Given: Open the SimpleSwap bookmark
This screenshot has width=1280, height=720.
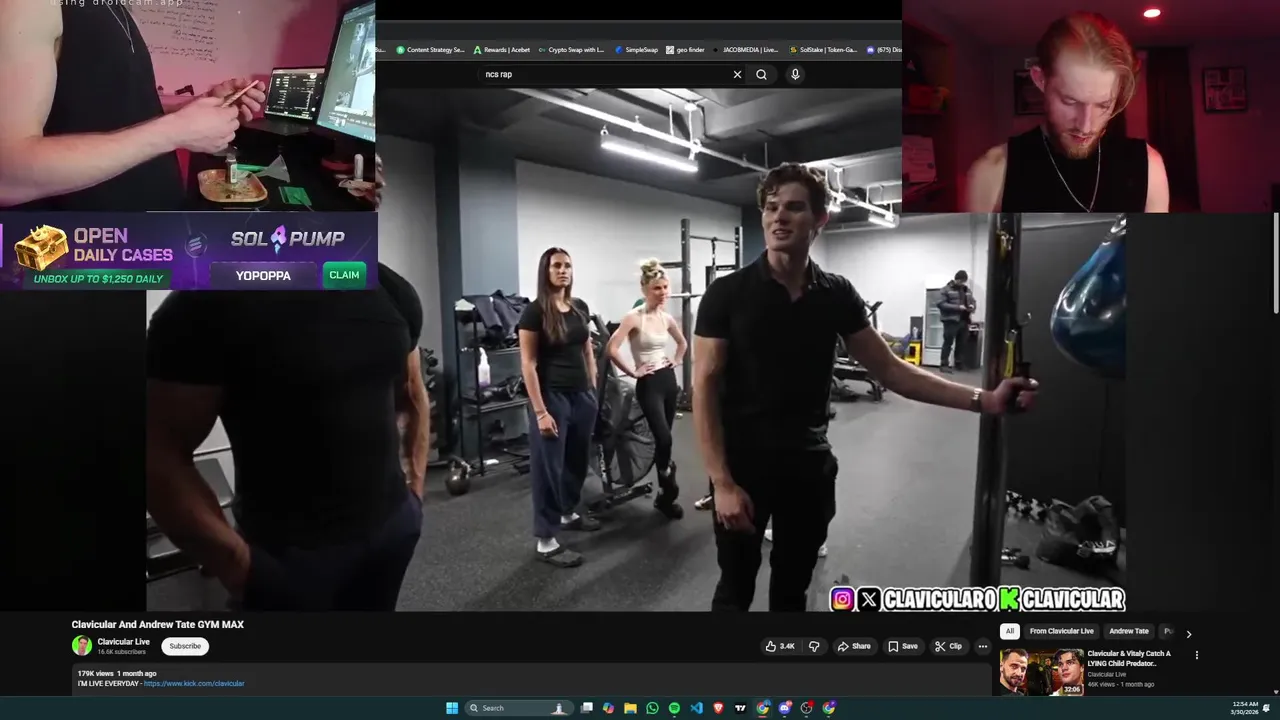Looking at the screenshot, I should click(637, 49).
